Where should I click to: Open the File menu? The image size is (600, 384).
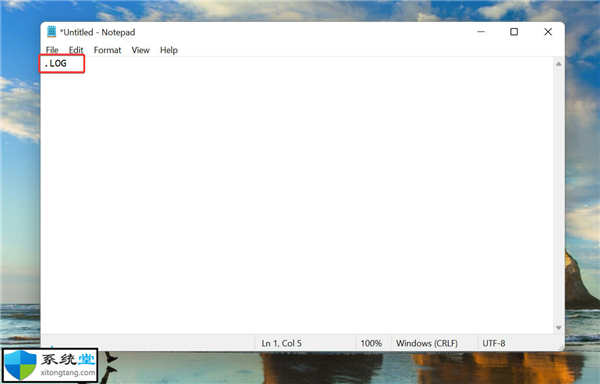click(x=52, y=50)
